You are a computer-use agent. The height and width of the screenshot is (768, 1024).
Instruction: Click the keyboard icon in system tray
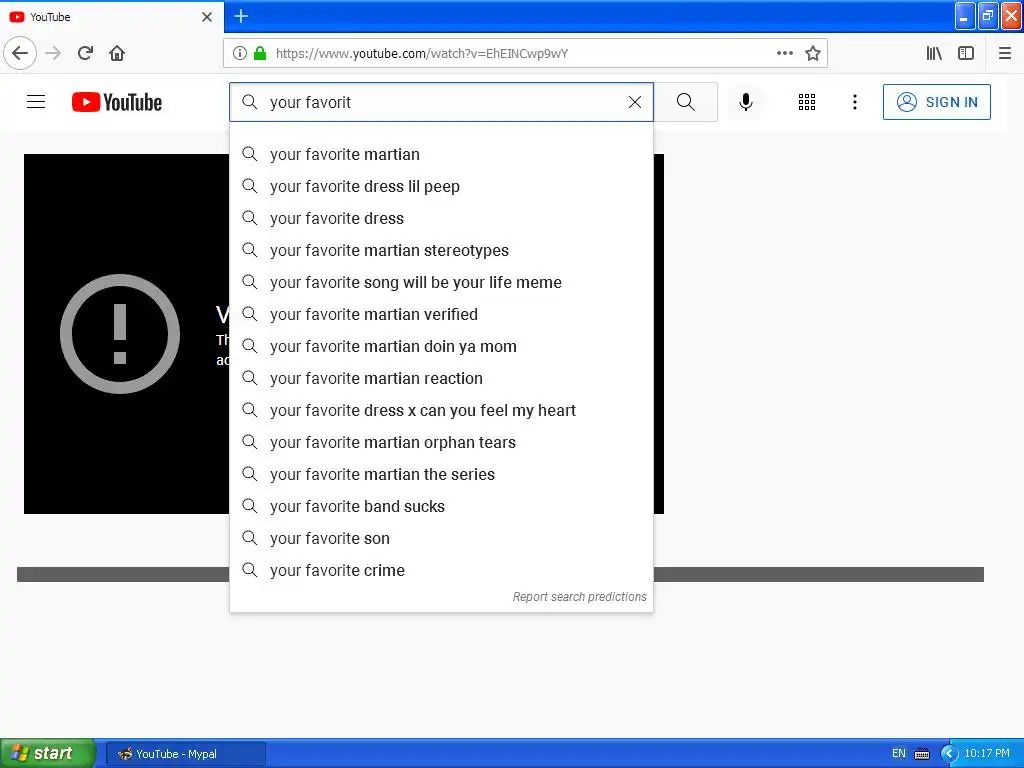pyautogui.click(x=922, y=754)
